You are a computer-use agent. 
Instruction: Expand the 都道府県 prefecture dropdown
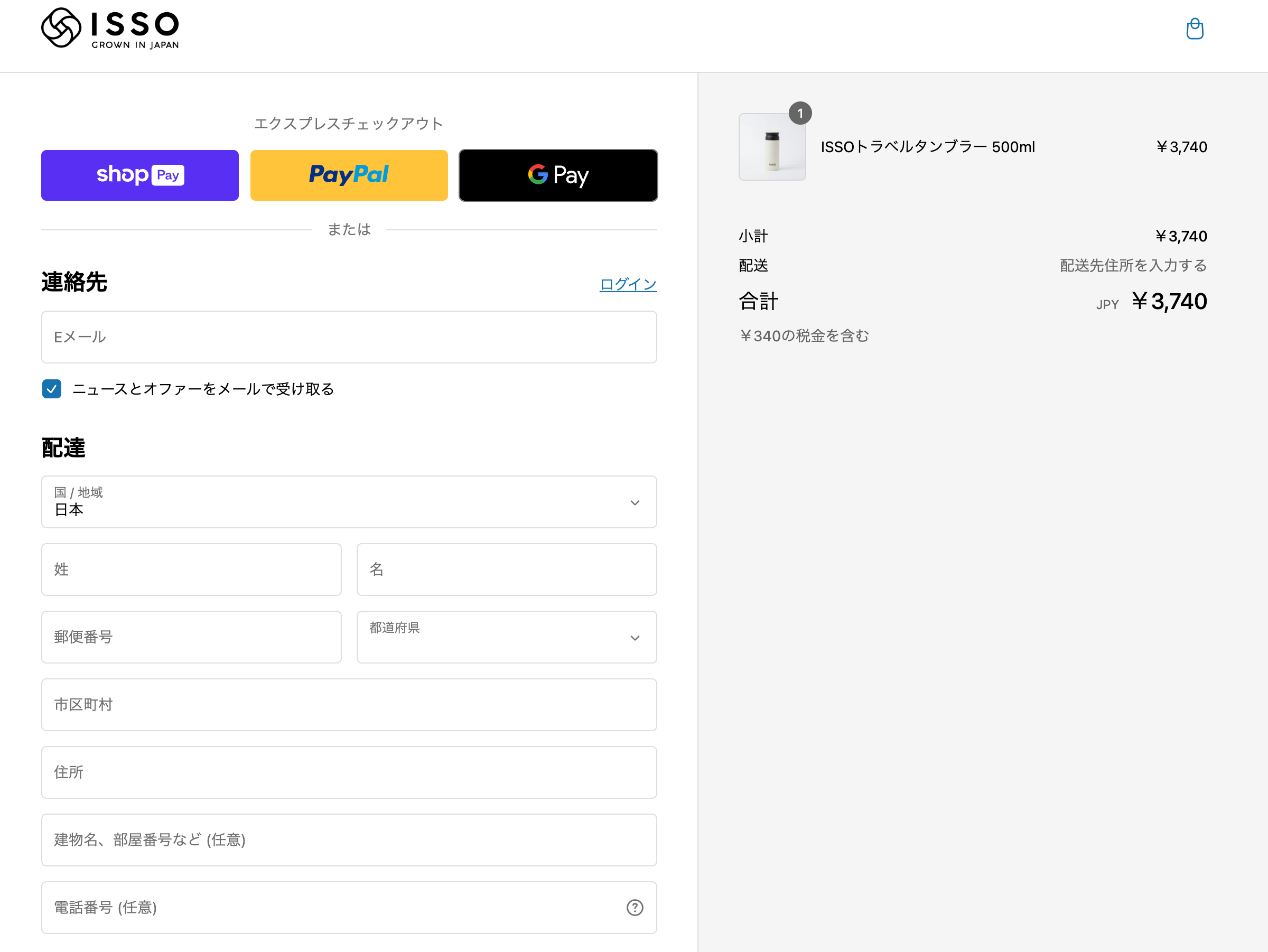pos(506,637)
